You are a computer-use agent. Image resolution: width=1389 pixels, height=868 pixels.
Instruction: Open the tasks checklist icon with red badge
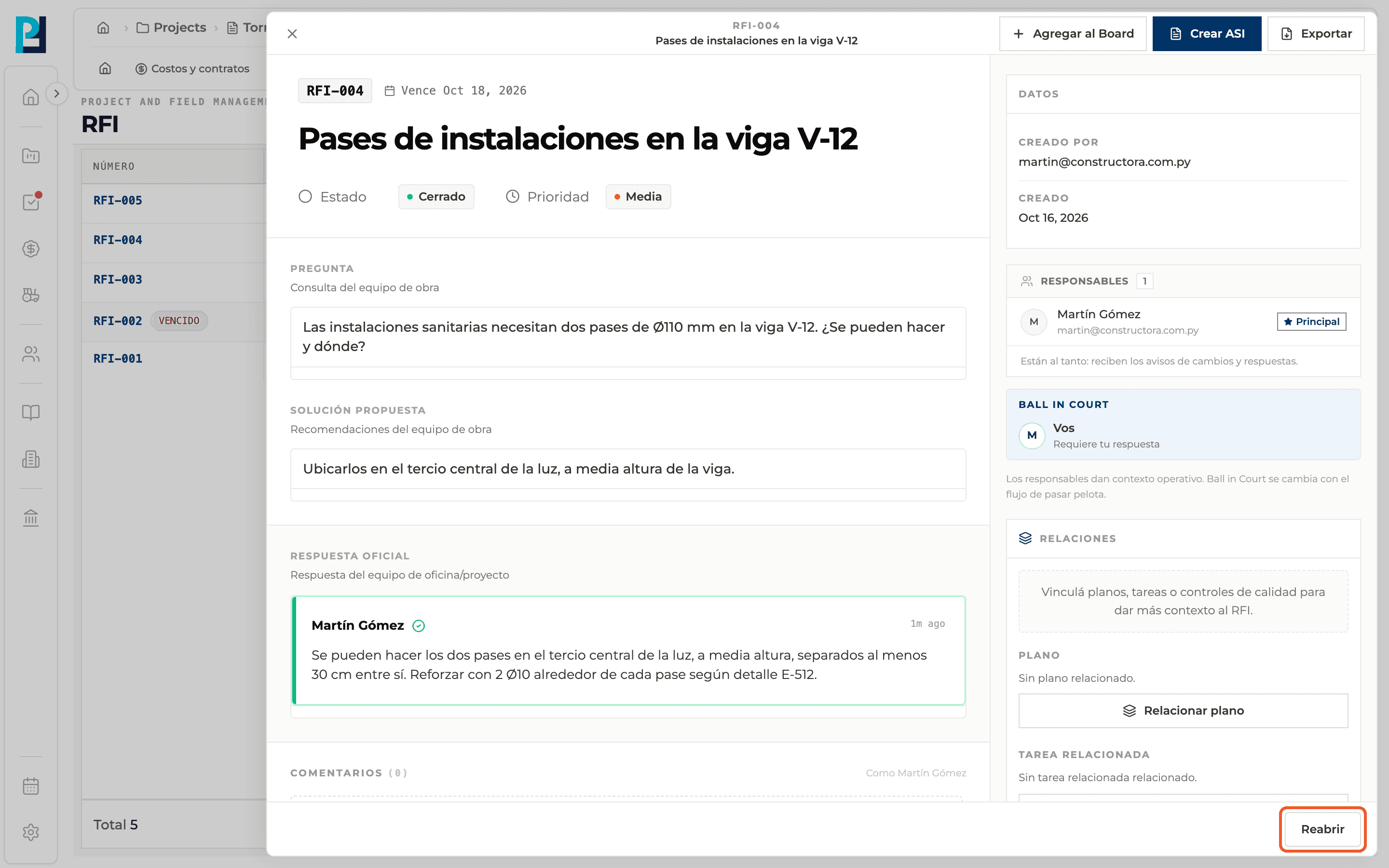31,202
